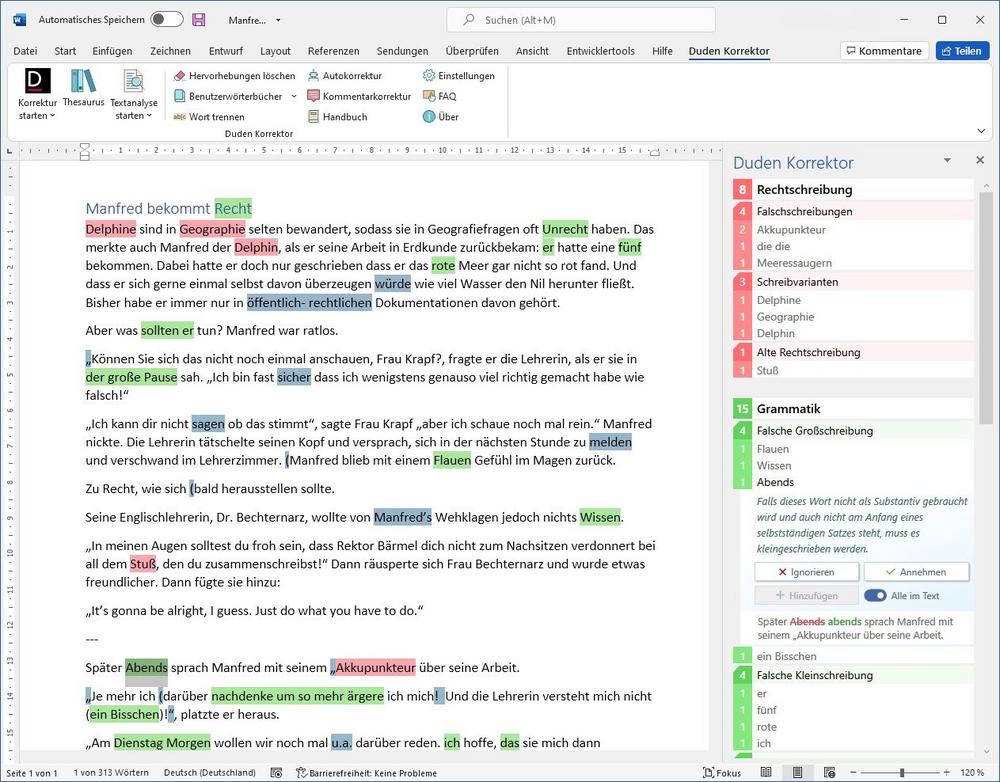
Task: Click the Textanalyse starten icon
Action: coord(133,82)
